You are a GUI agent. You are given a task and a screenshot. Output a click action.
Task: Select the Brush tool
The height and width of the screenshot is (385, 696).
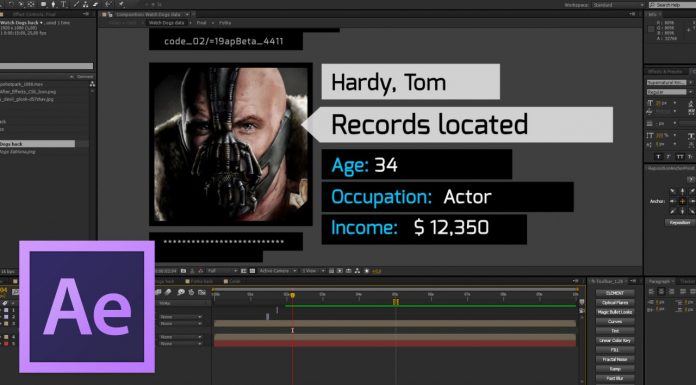click(76, 4)
